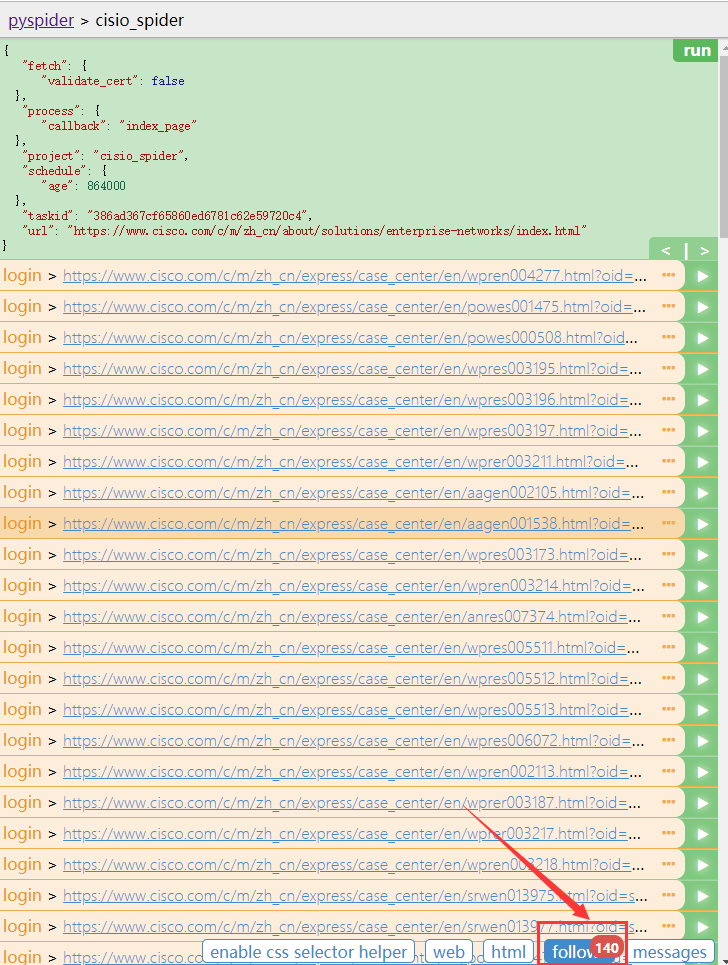Click the previous task arrow below run
The image size is (728, 965).
point(666,250)
